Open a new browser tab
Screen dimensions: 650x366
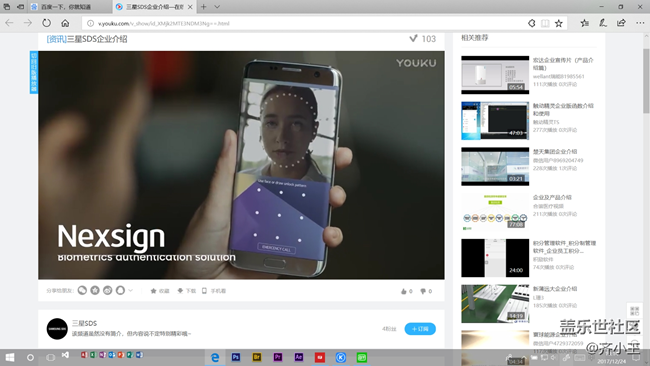204,7
